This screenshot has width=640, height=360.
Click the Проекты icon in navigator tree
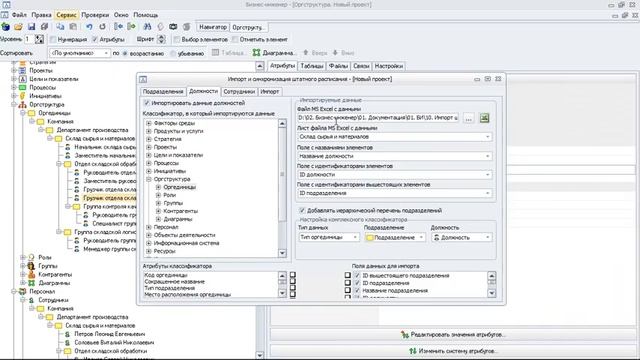point(22,70)
